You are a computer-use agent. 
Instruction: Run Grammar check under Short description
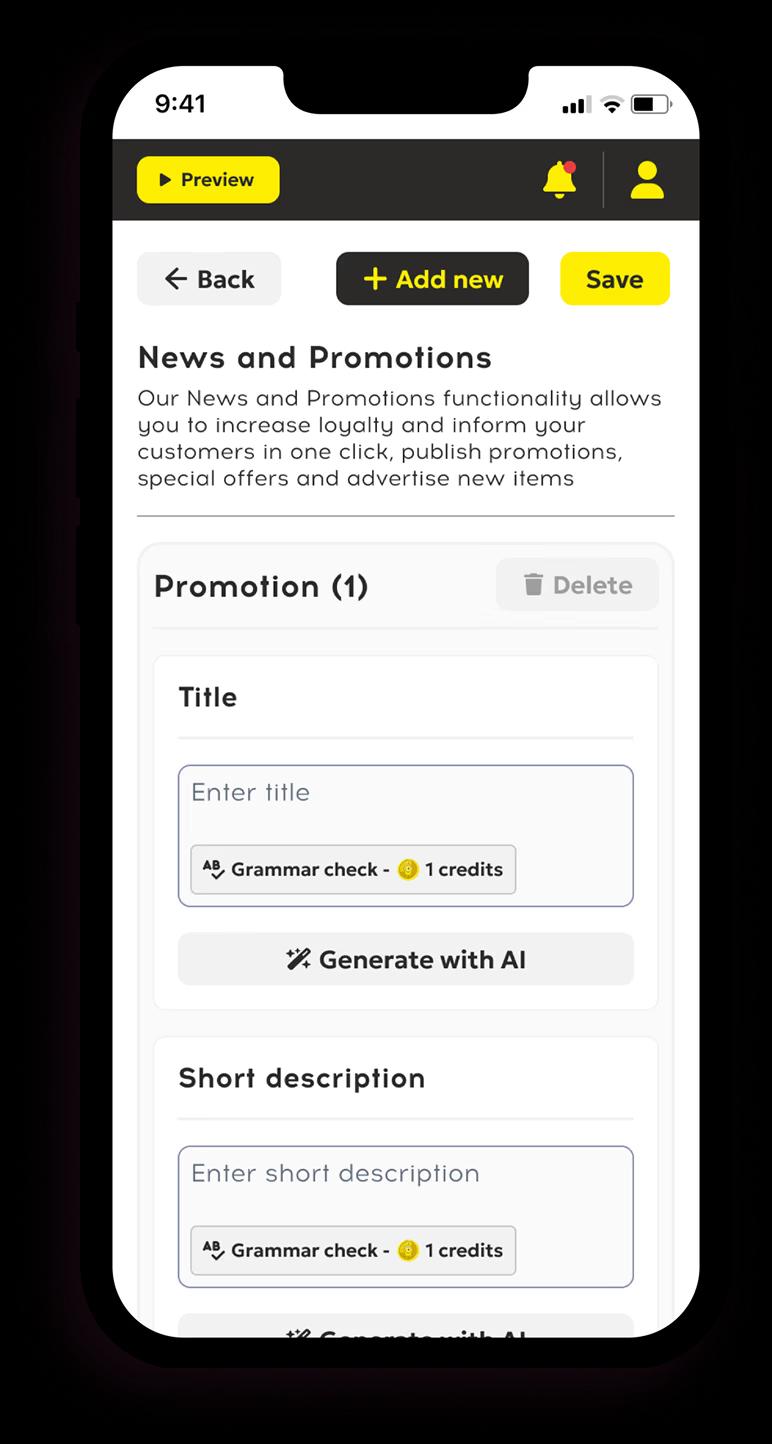click(x=353, y=1250)
